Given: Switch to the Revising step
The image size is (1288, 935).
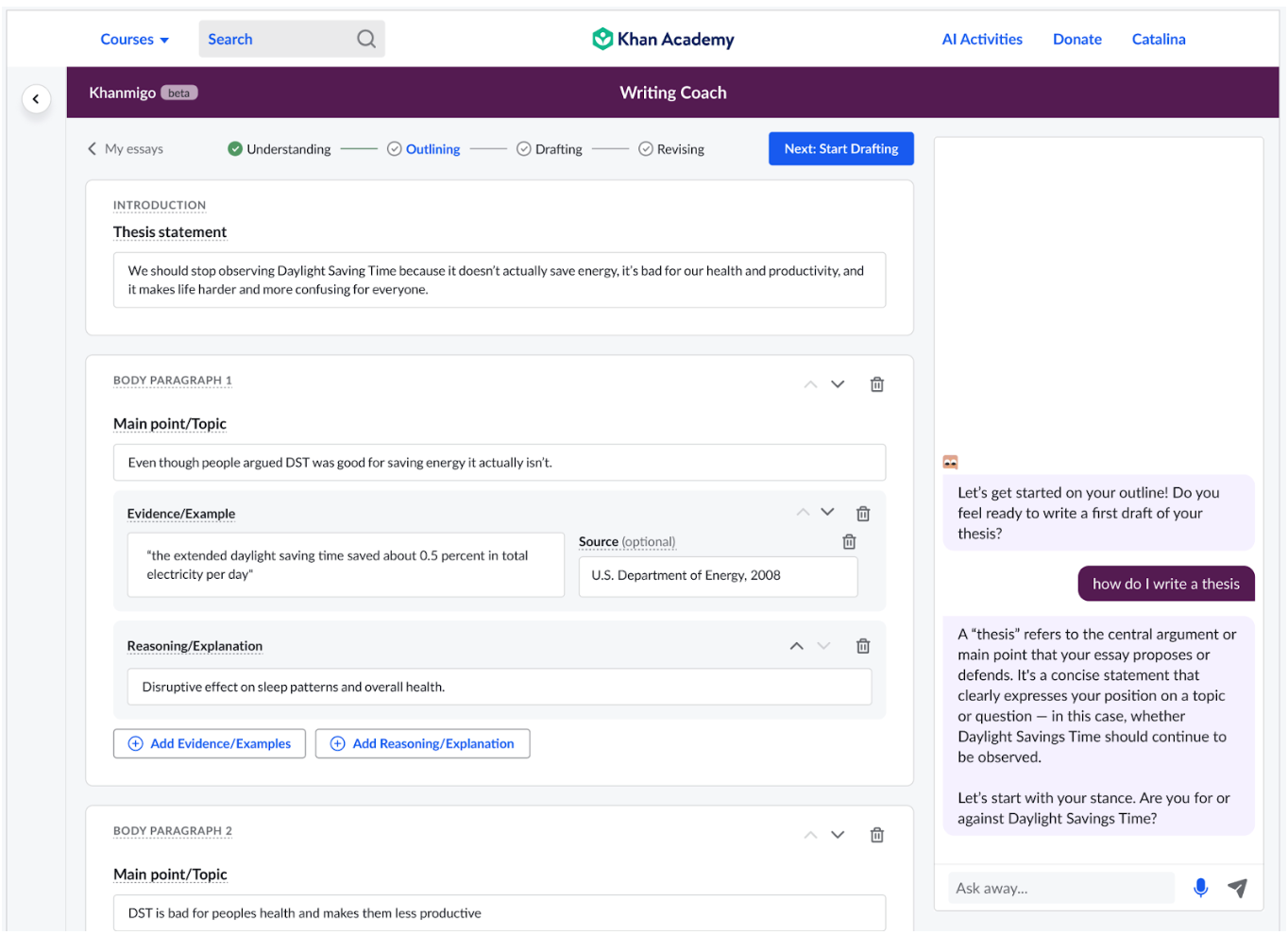Looking at the screenshot, I should tap(671, 149).
